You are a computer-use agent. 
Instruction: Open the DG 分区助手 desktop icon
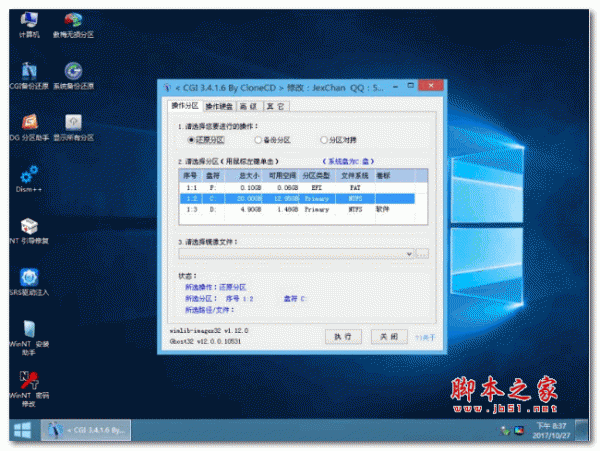[29, 127]
